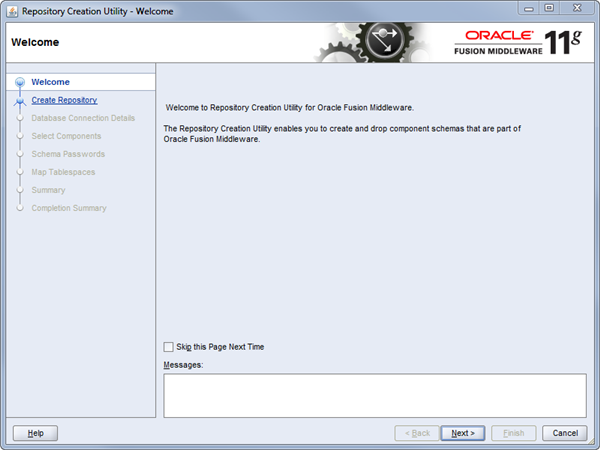Viewport: 600px width, 450px height.
Task: Click the Select Components step node
Action: (20, 136)
